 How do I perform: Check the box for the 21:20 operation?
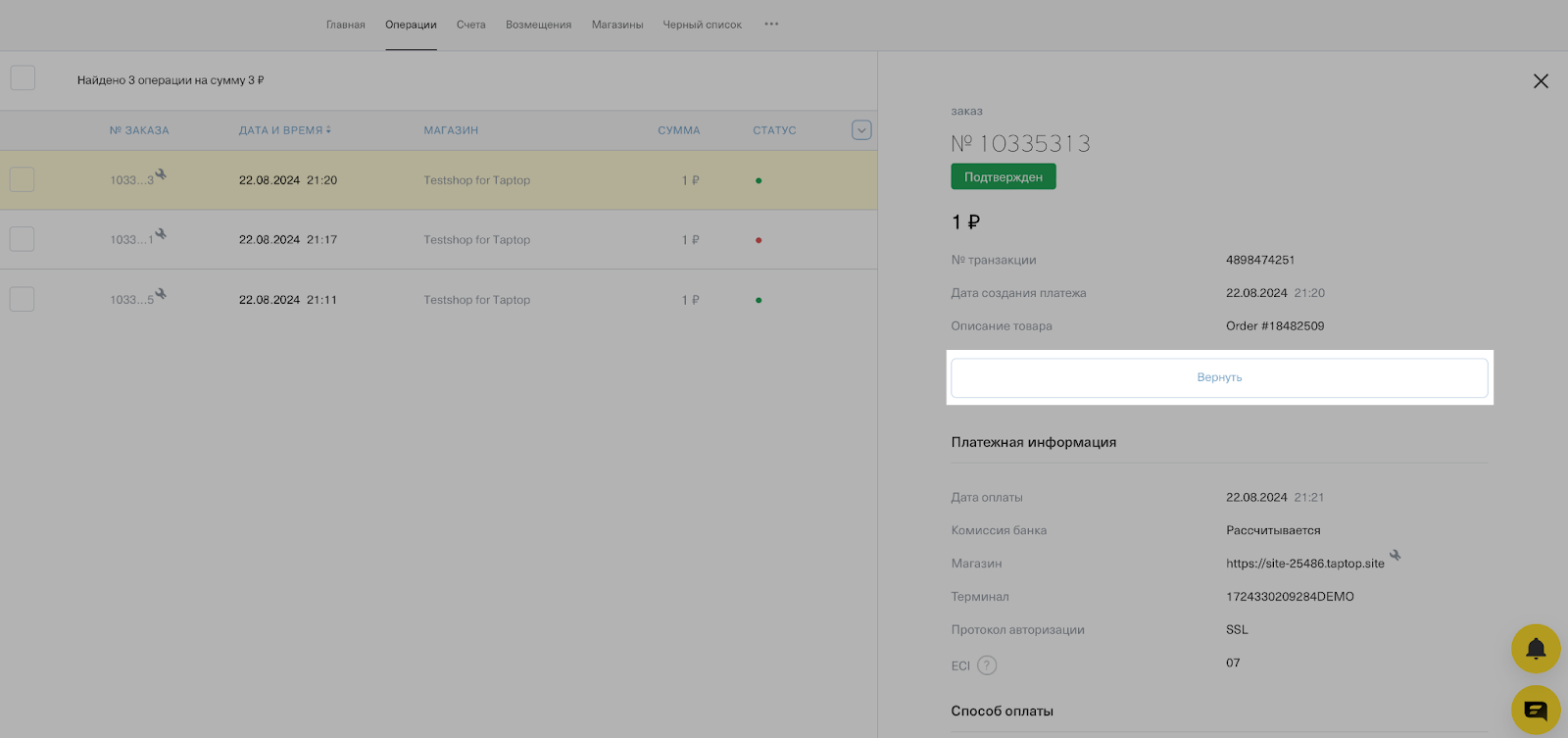pos(22,179)
